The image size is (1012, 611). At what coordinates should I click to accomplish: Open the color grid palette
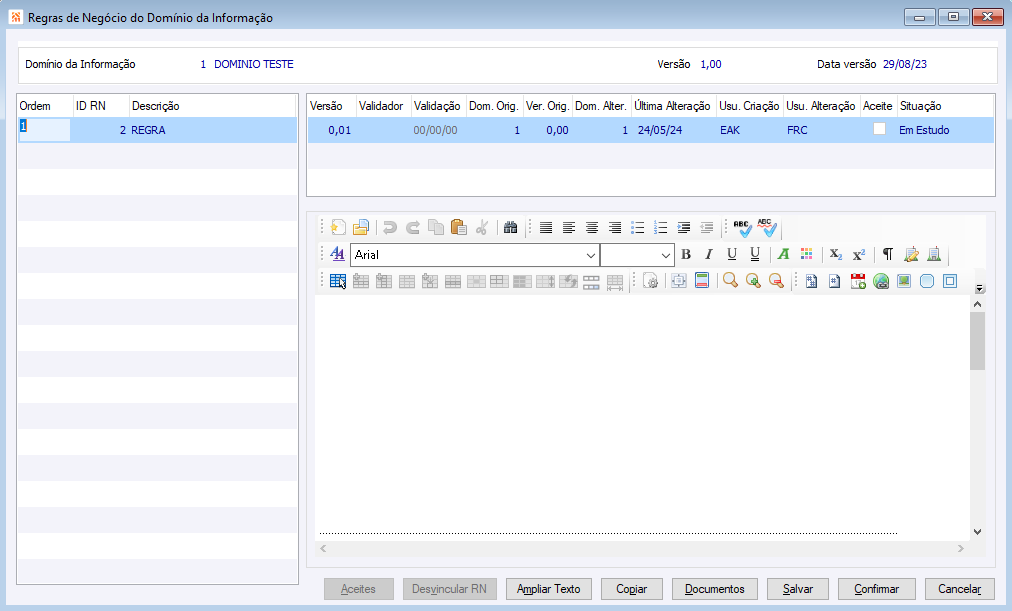(807, 254)
